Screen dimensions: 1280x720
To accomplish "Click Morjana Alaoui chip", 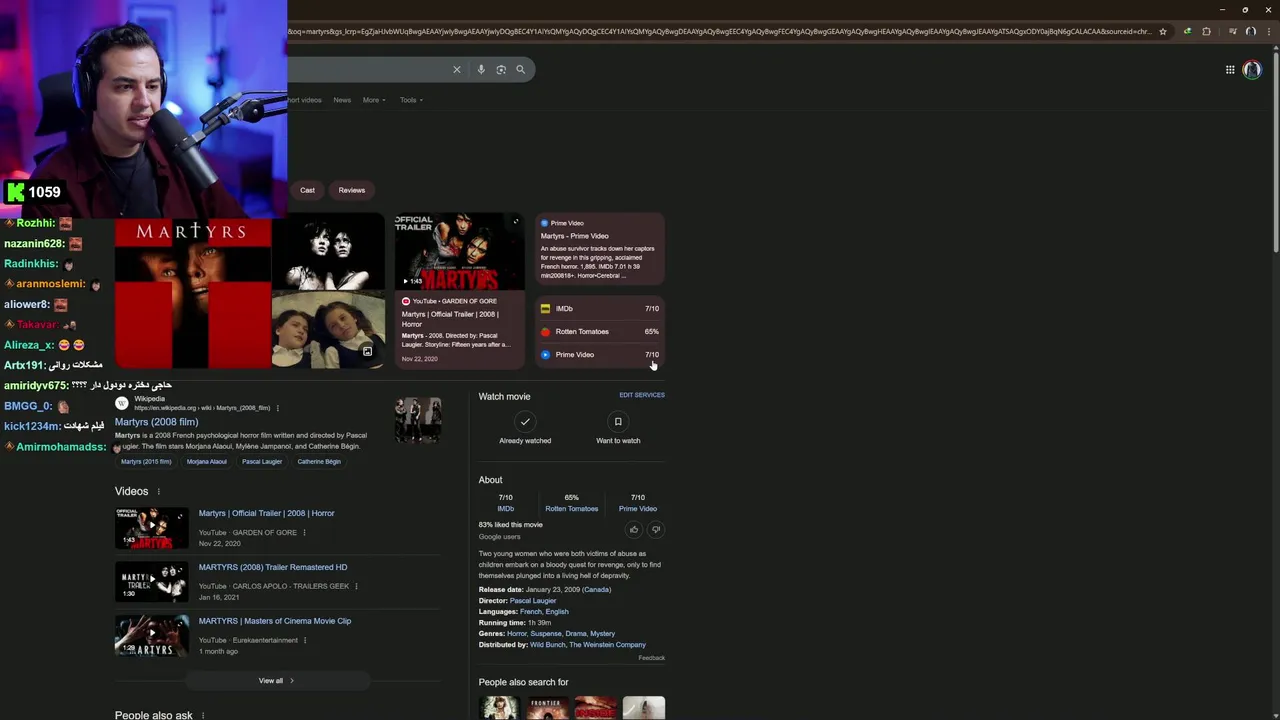I will pos(207,462).
